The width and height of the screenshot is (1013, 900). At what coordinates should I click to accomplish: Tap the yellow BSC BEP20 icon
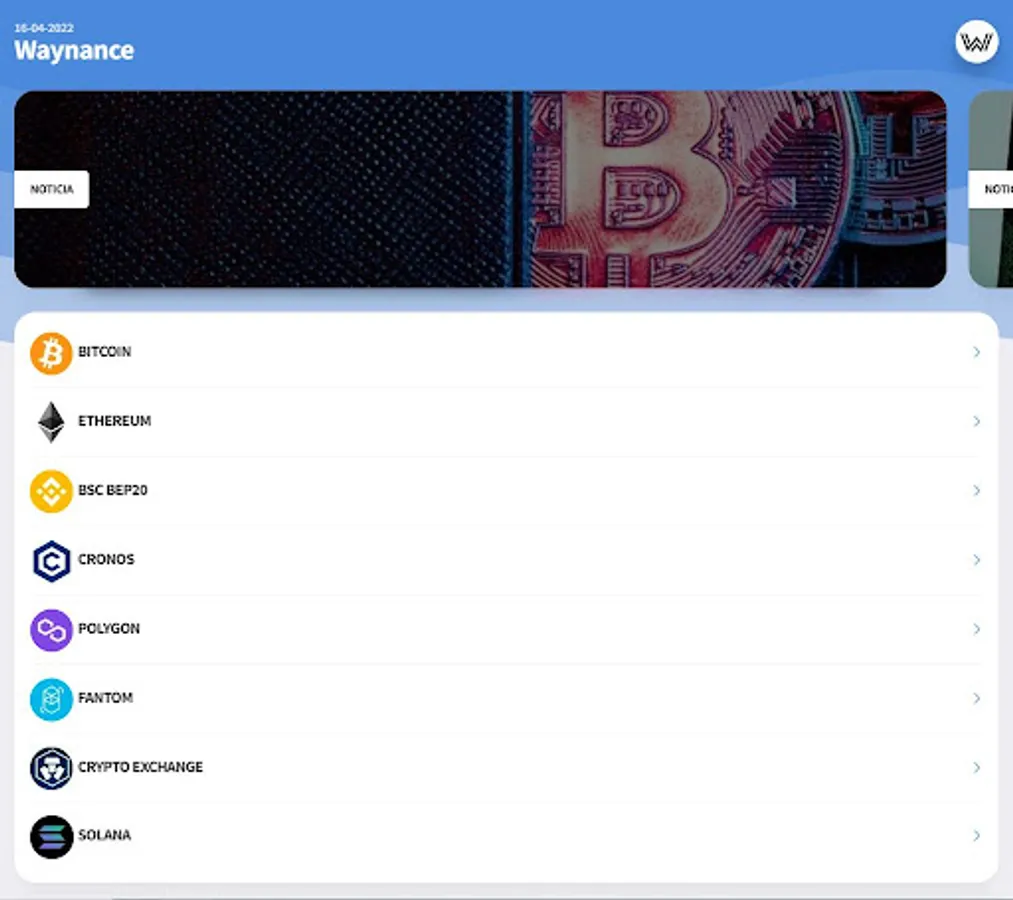(x=51, y=491)
